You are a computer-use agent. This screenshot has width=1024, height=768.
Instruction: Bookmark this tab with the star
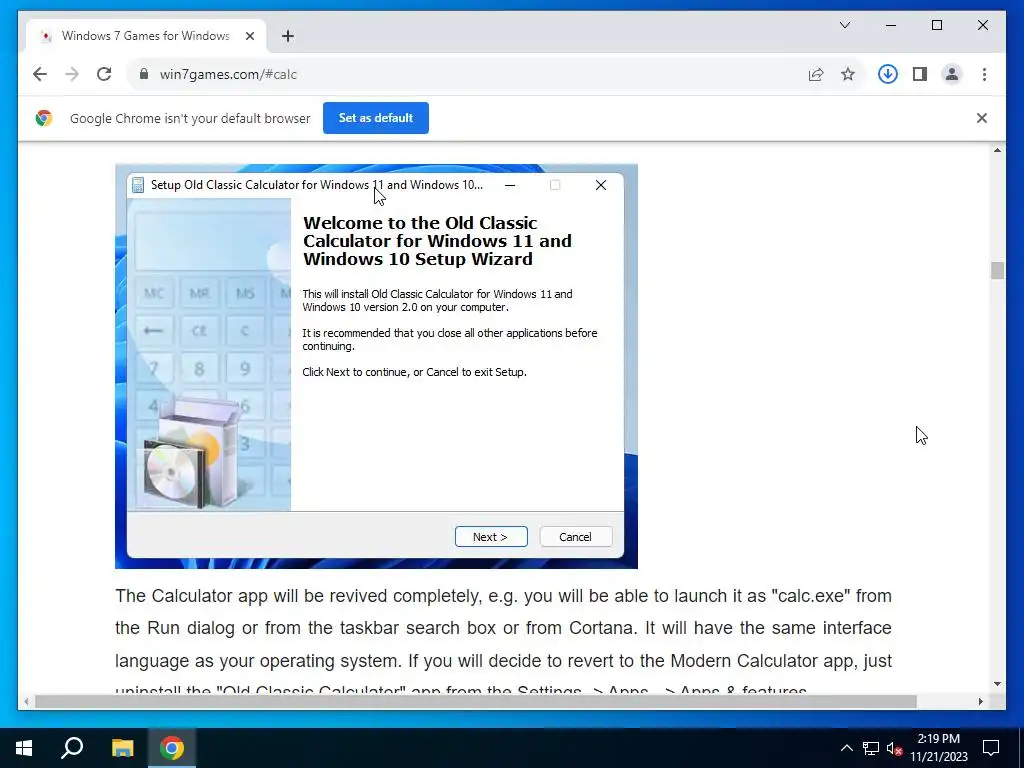click(848, 74)
